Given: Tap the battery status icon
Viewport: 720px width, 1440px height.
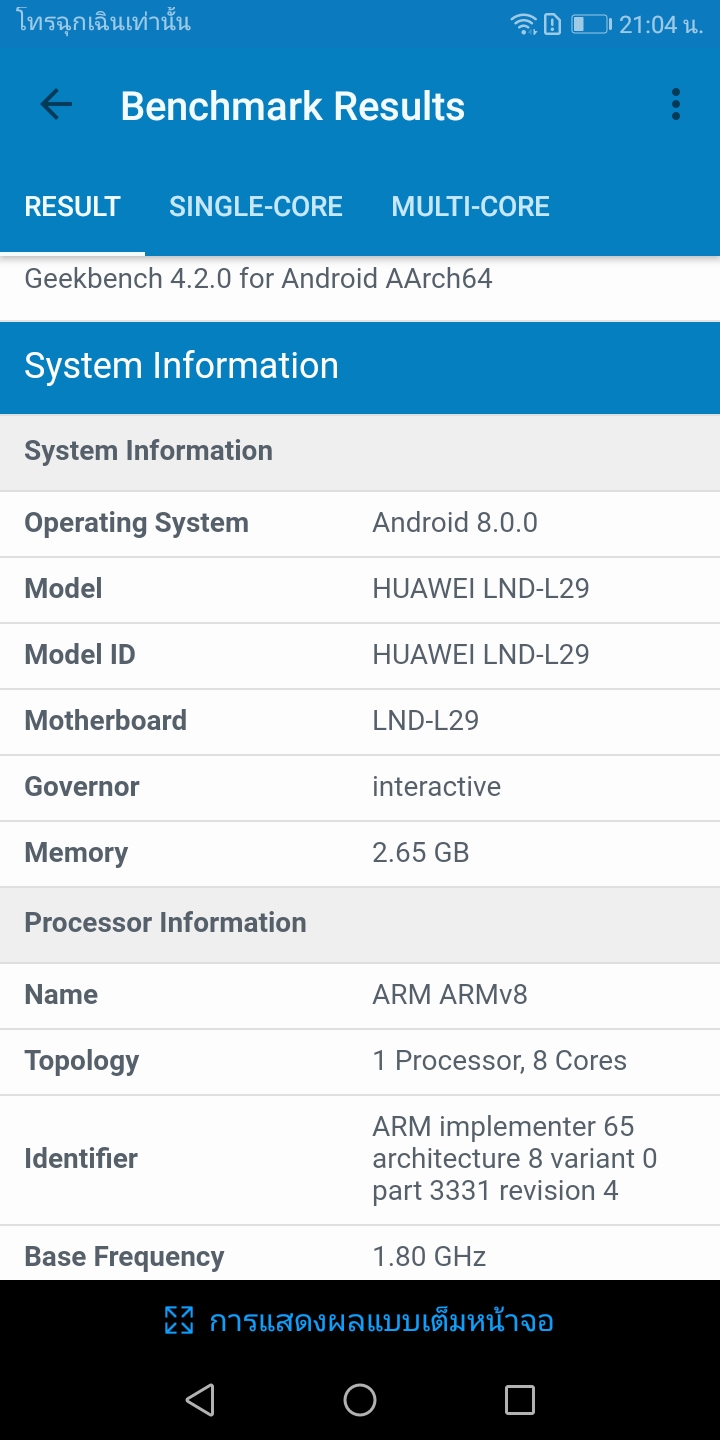Looking at the screenshot, I should (x=590, y=24).
